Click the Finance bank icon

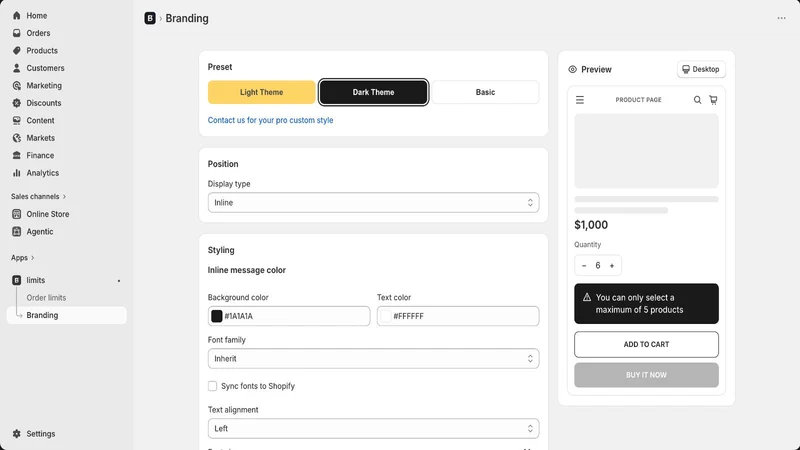point(16,155)
